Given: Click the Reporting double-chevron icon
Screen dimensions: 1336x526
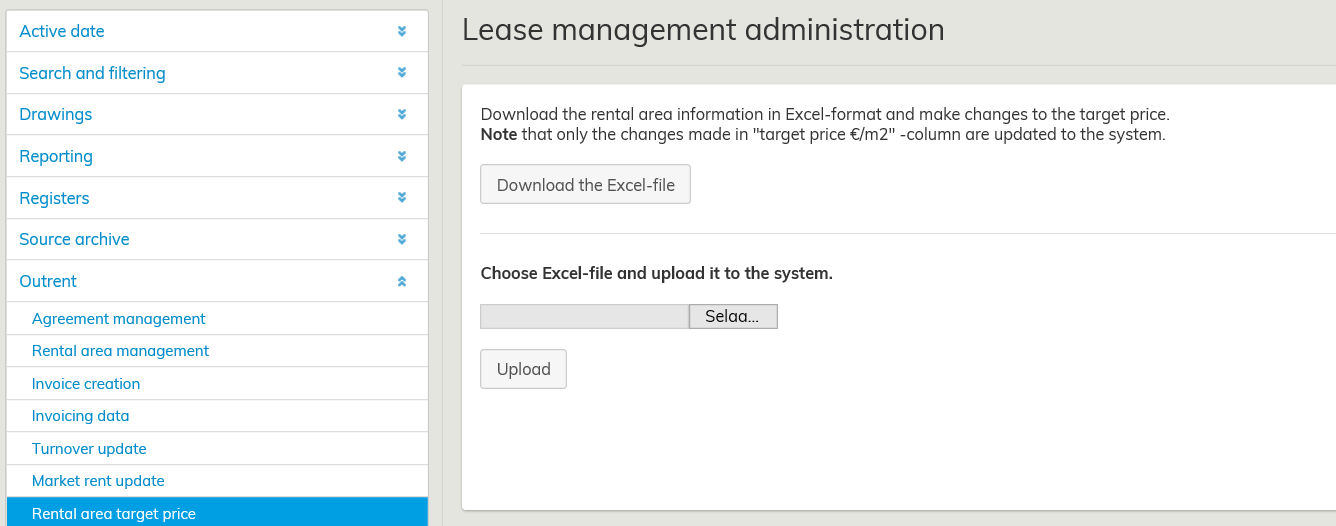Looking at the screenshot, I should point(401,156).
